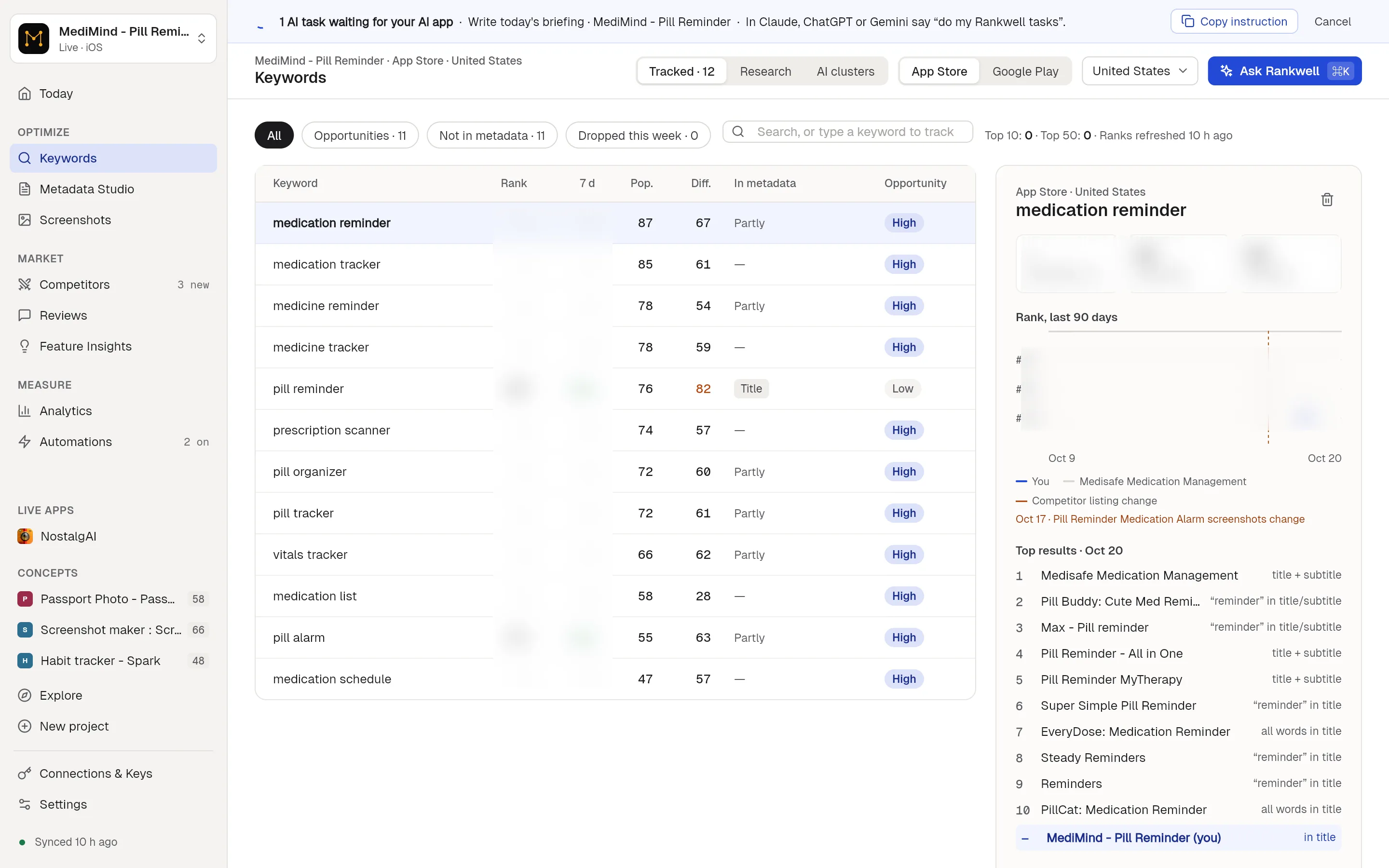Open Reviews speech bubble icon

[25, 315]
